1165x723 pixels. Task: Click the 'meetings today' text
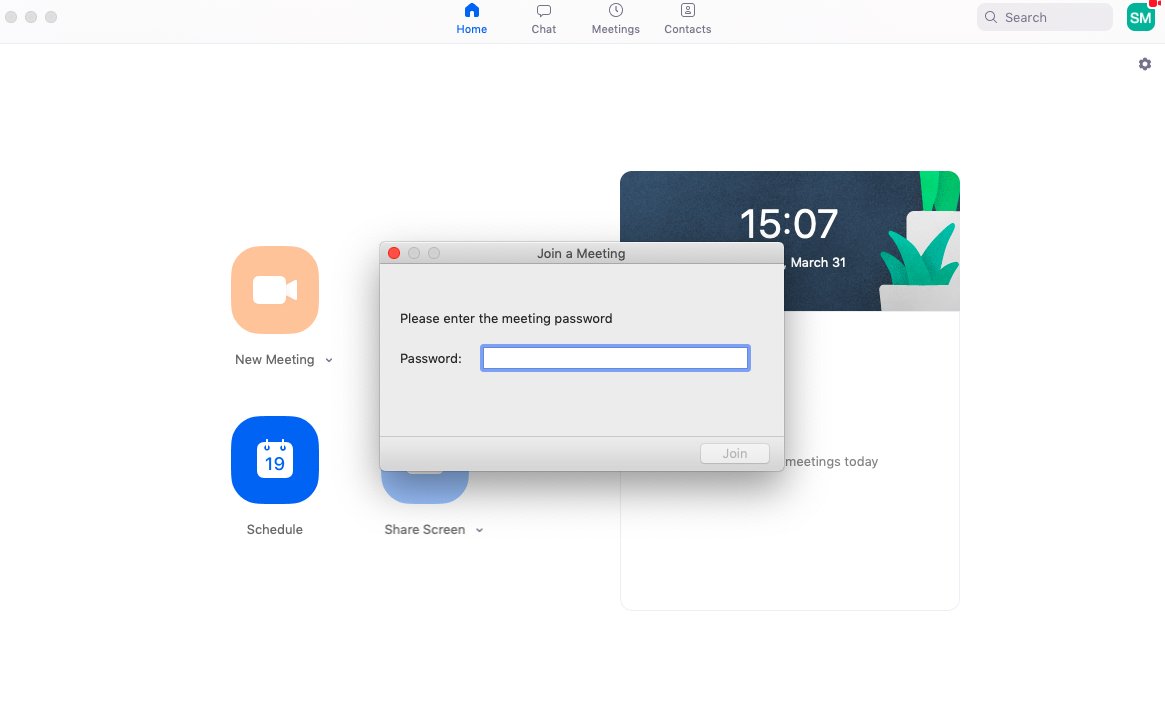(x=831, y=461)
